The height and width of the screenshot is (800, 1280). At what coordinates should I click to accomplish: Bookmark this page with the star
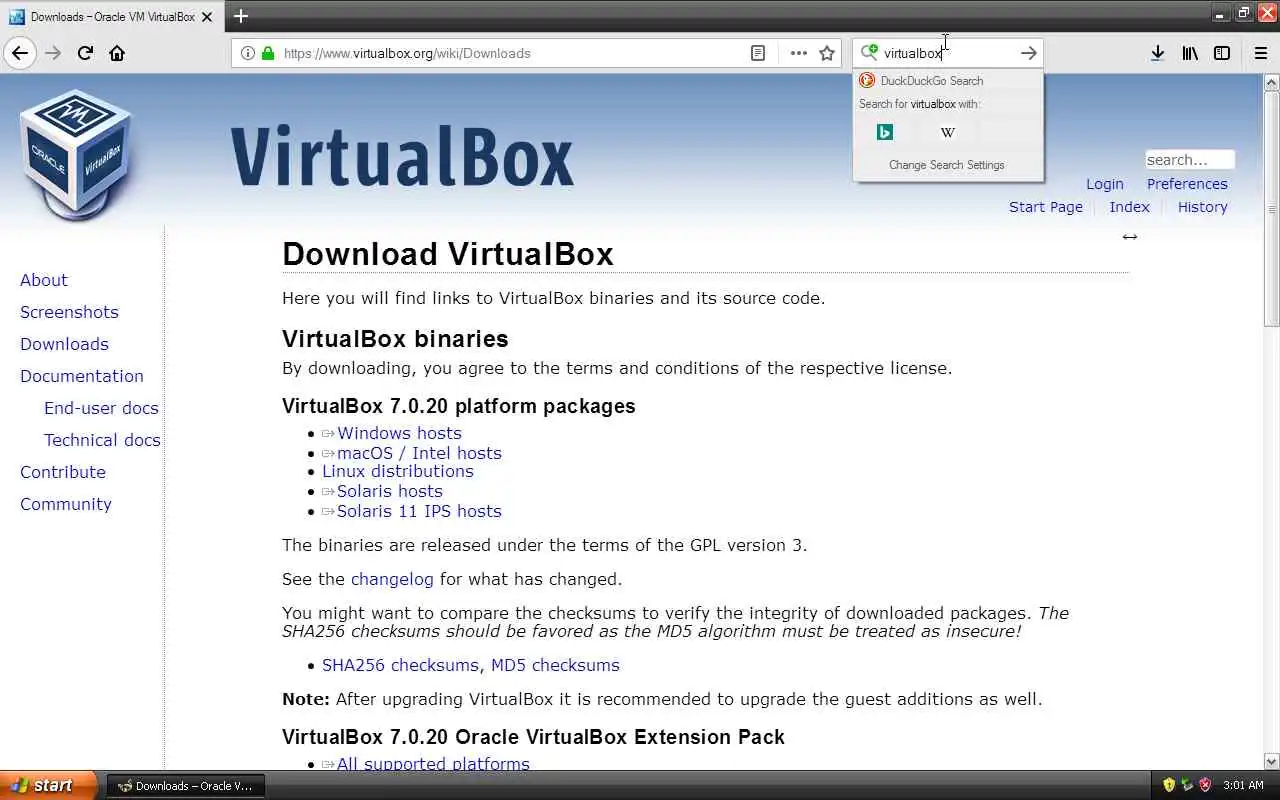(x=827, y=53)
